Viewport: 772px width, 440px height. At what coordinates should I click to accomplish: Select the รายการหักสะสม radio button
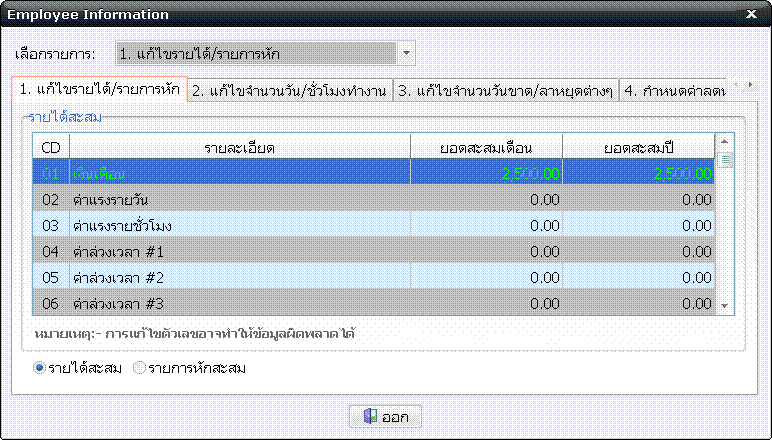(139, 368)
